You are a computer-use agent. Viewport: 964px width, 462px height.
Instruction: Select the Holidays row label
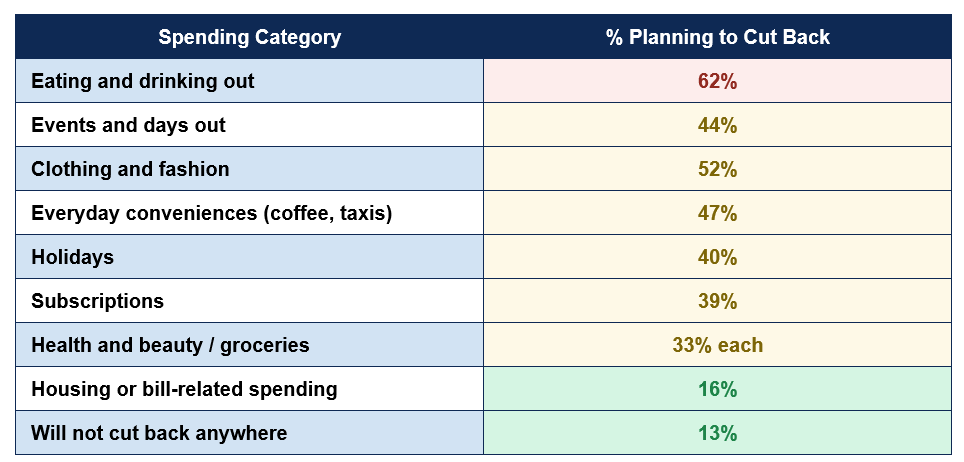(x=250, y=257)
